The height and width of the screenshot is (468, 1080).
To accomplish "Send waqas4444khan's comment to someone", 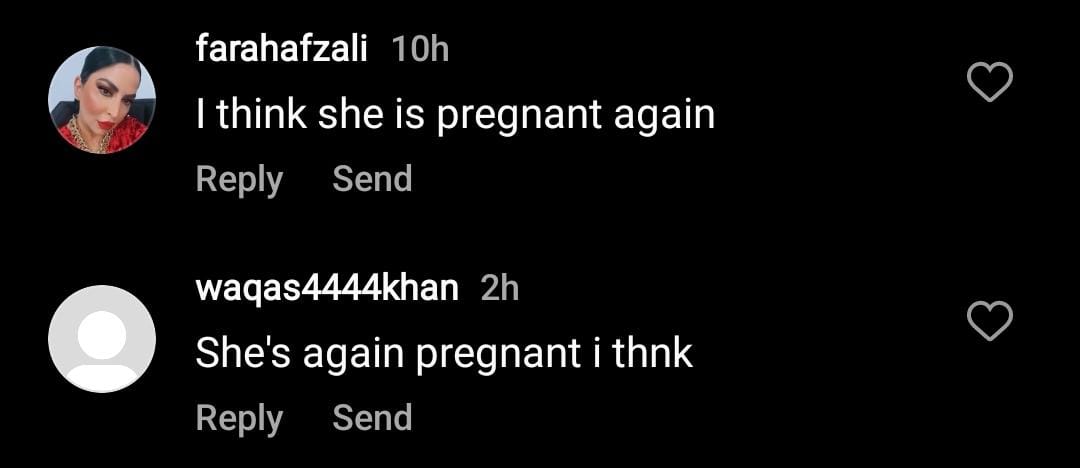I will pos(372,418).
